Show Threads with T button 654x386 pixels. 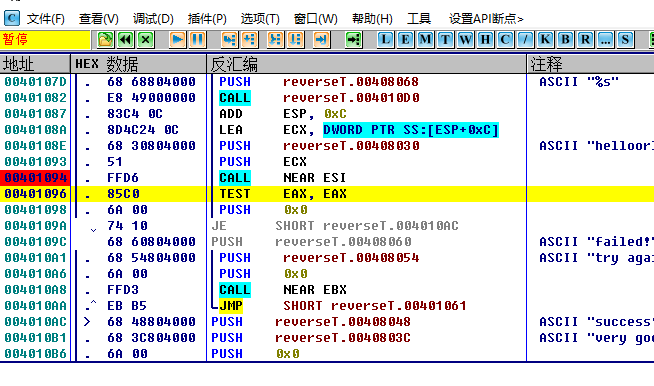tap(445, 40)
